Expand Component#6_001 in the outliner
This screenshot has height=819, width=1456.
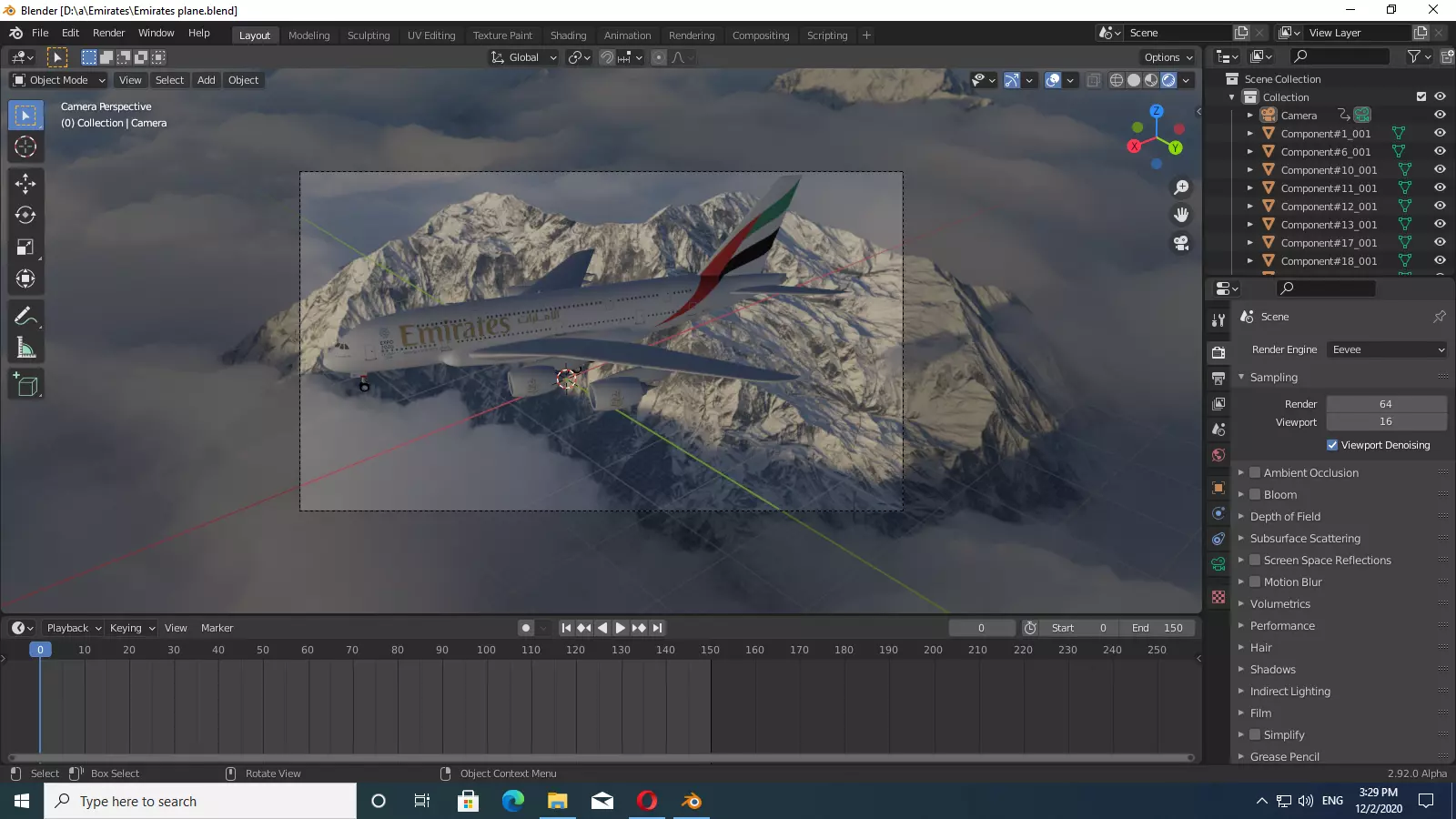pos(1250,152)
